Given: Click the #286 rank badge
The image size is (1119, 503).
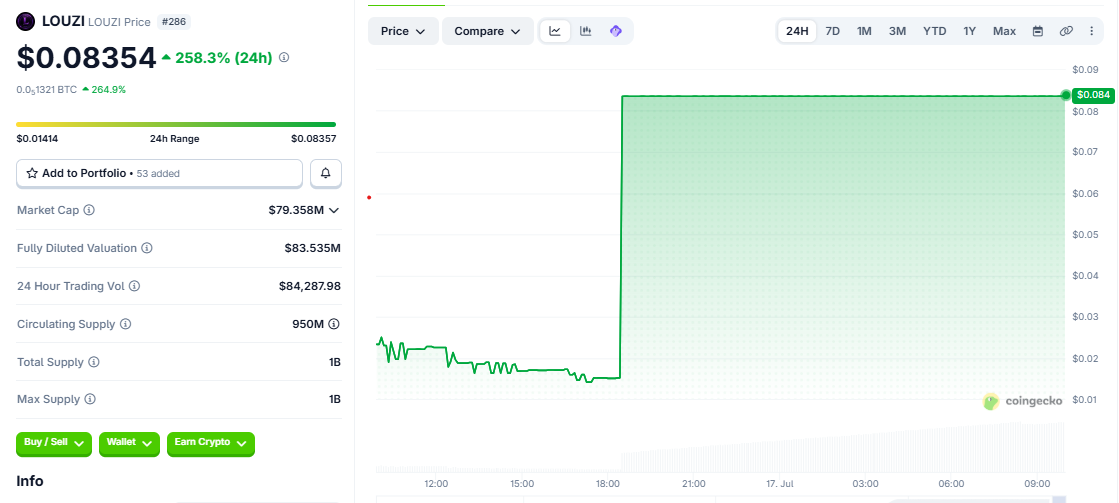Looking at the screenshot, I should click(173, 22).
